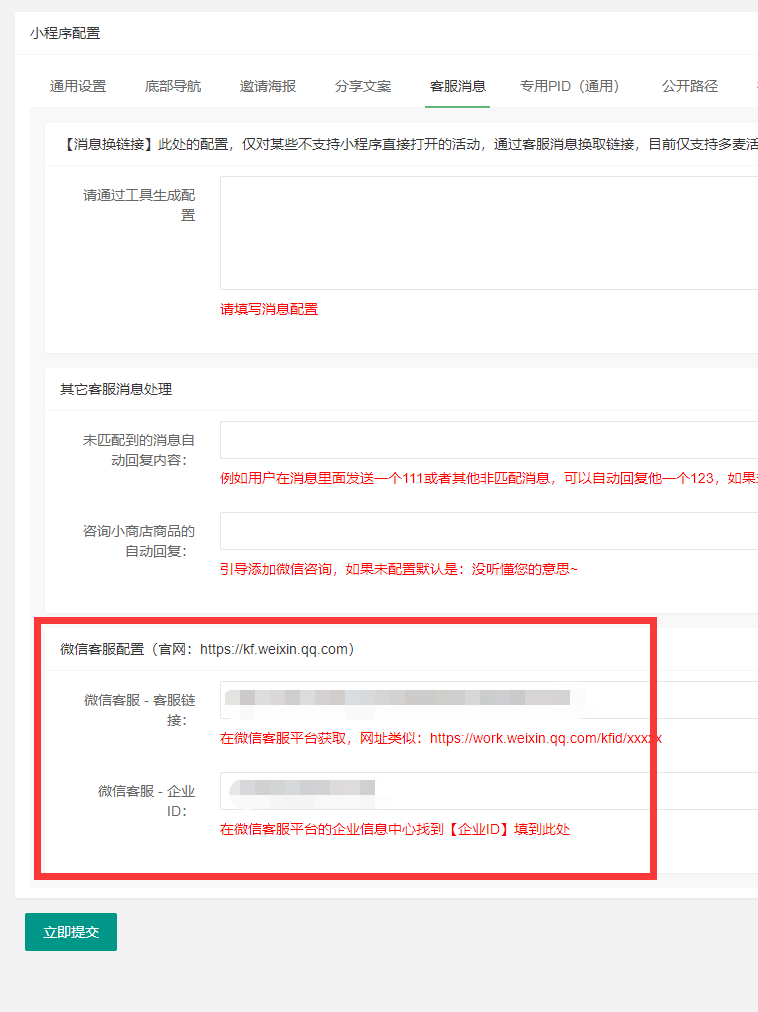
Task: Click the 未匹配到的消息自动回复内容 input
Action: [x=489, y=440]
